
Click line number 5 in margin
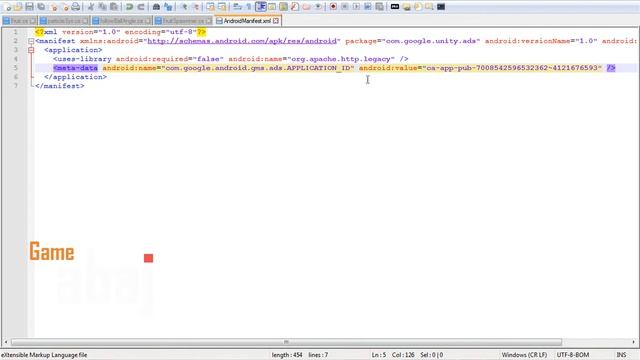pos(16,68)
